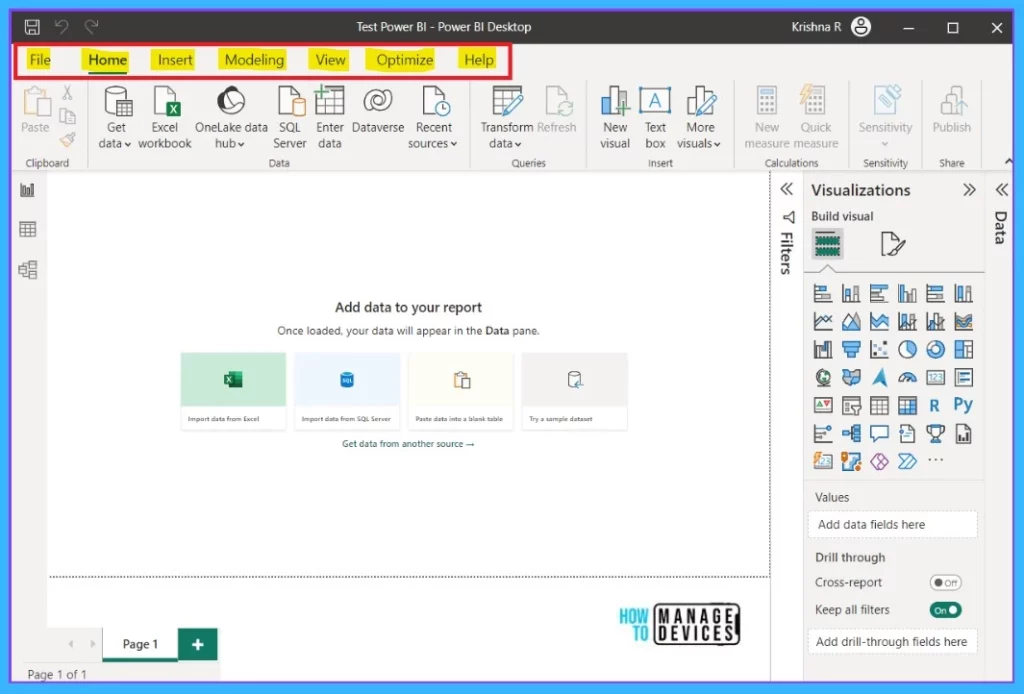Select the R script visual
The height and width of the screenshot is (694, 1024).
tap(935, 405)
